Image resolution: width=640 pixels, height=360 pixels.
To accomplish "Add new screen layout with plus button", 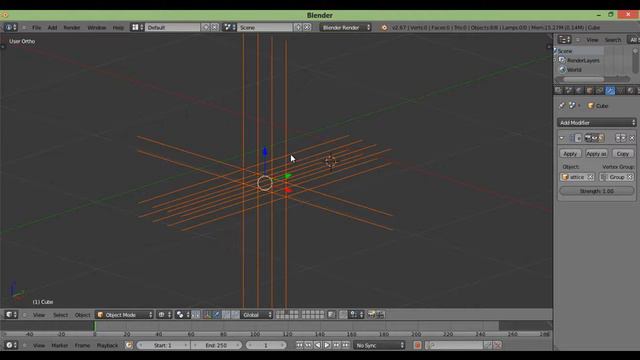I will (x=205, y=27).
